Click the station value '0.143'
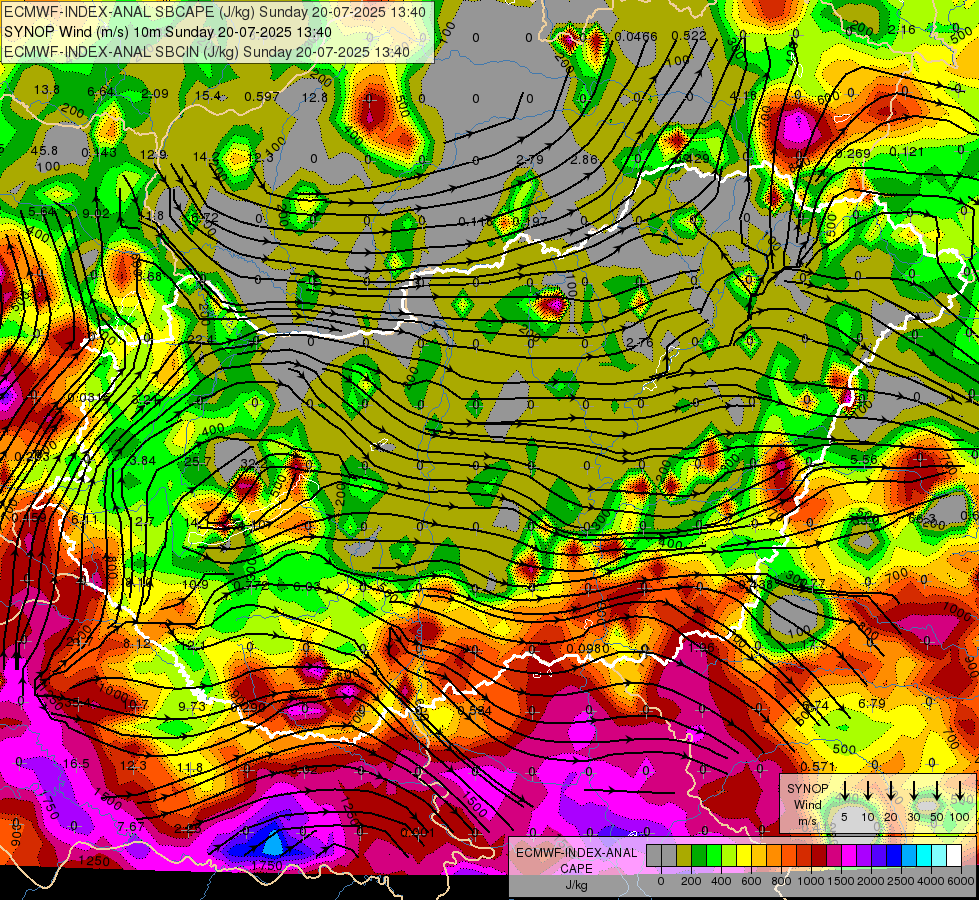This screenshot has width=979, height=900. pos(99,152)
